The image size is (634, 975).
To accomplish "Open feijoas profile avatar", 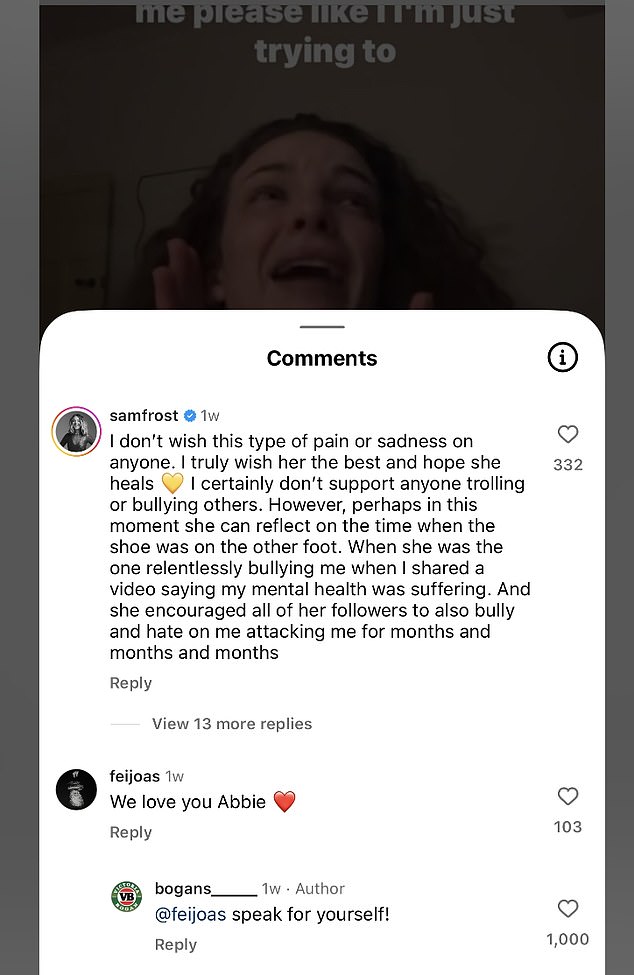I will (x=76, y=790).
